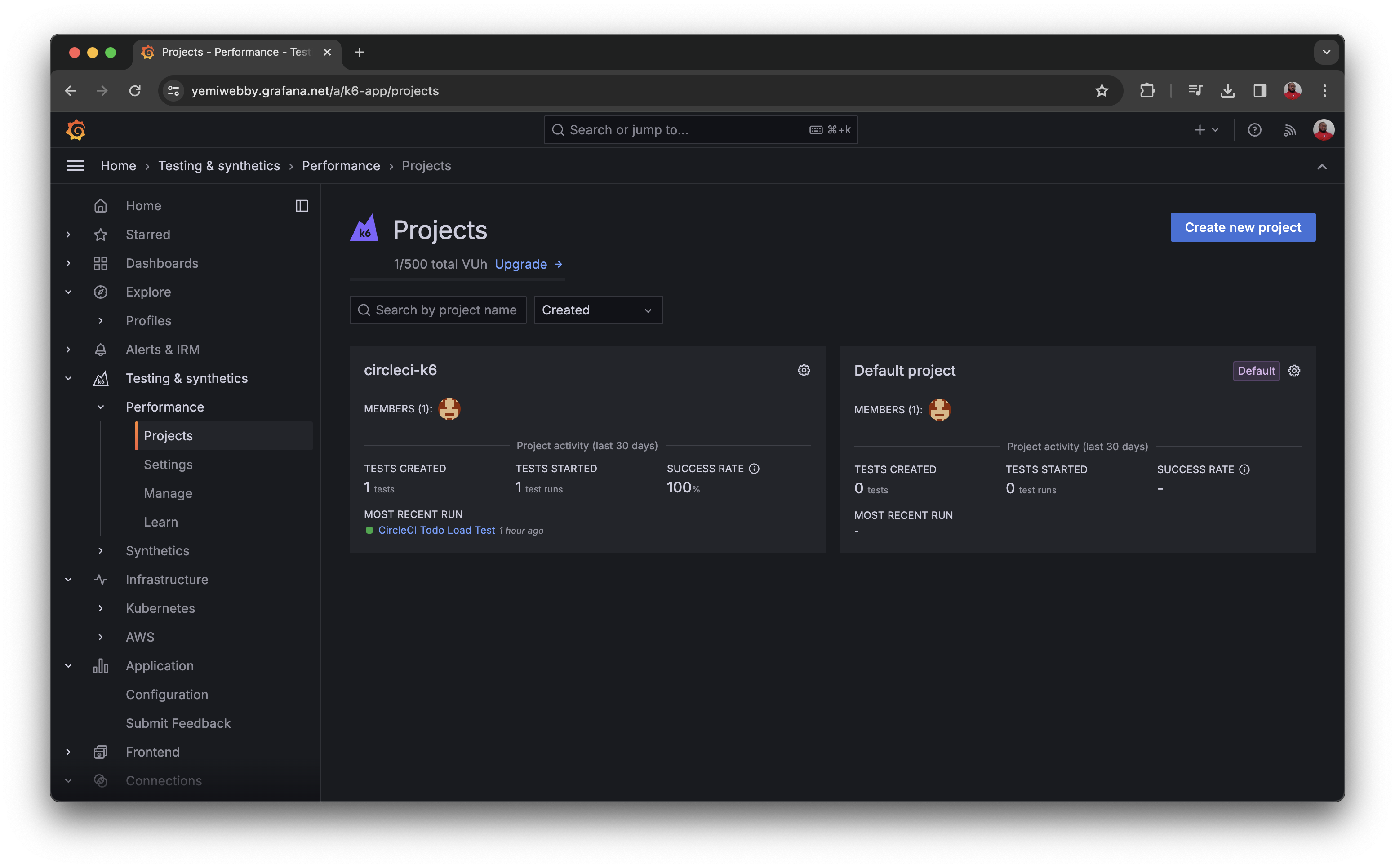Screen dimensions: 1395x868
Task: Collapse the Performance sidebar section
Action: click(x=101, y=407)
